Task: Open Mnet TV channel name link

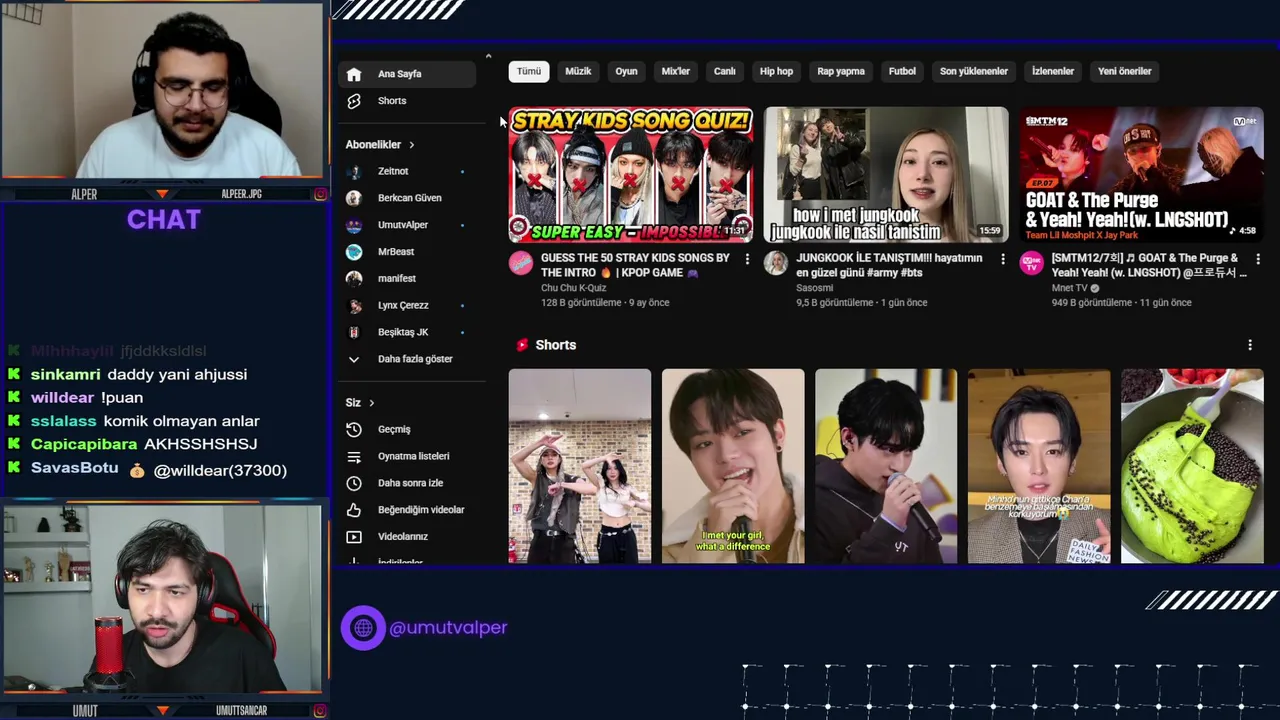Action: 1069,288
